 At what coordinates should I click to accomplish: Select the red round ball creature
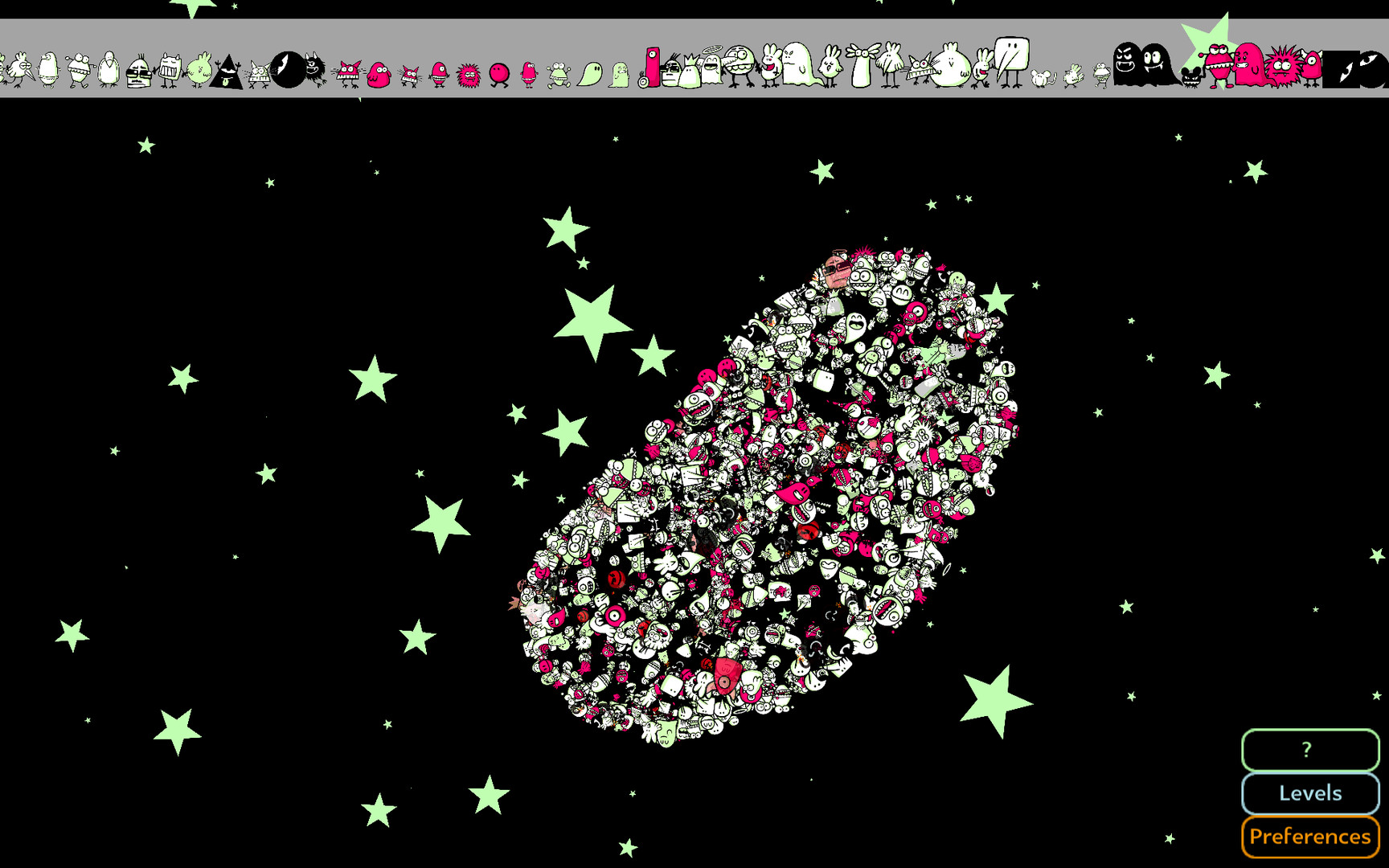click(499, 74)
